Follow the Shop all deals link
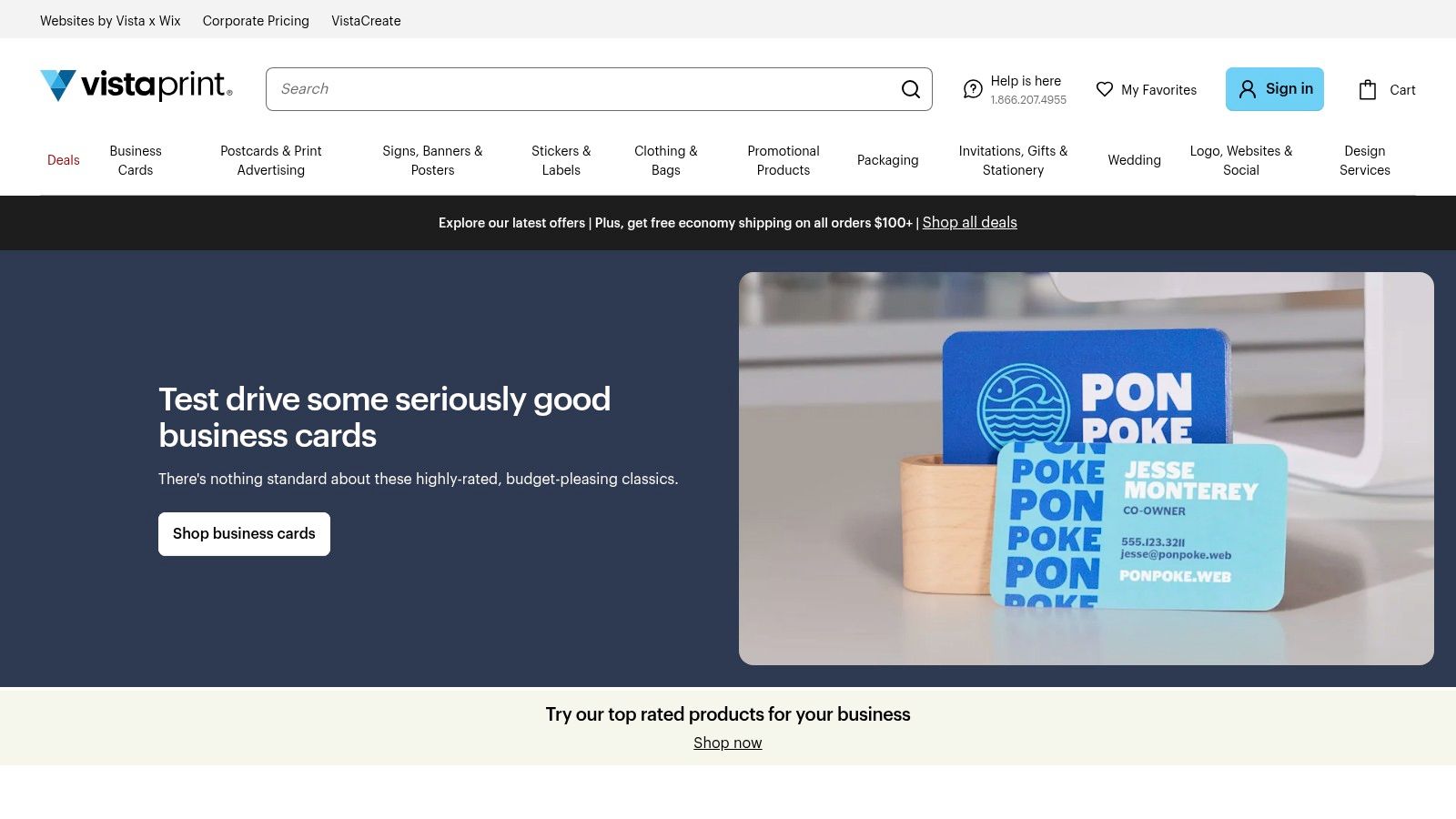Image resolution: width=1456 pixels, height=819 pixels. 970,222
